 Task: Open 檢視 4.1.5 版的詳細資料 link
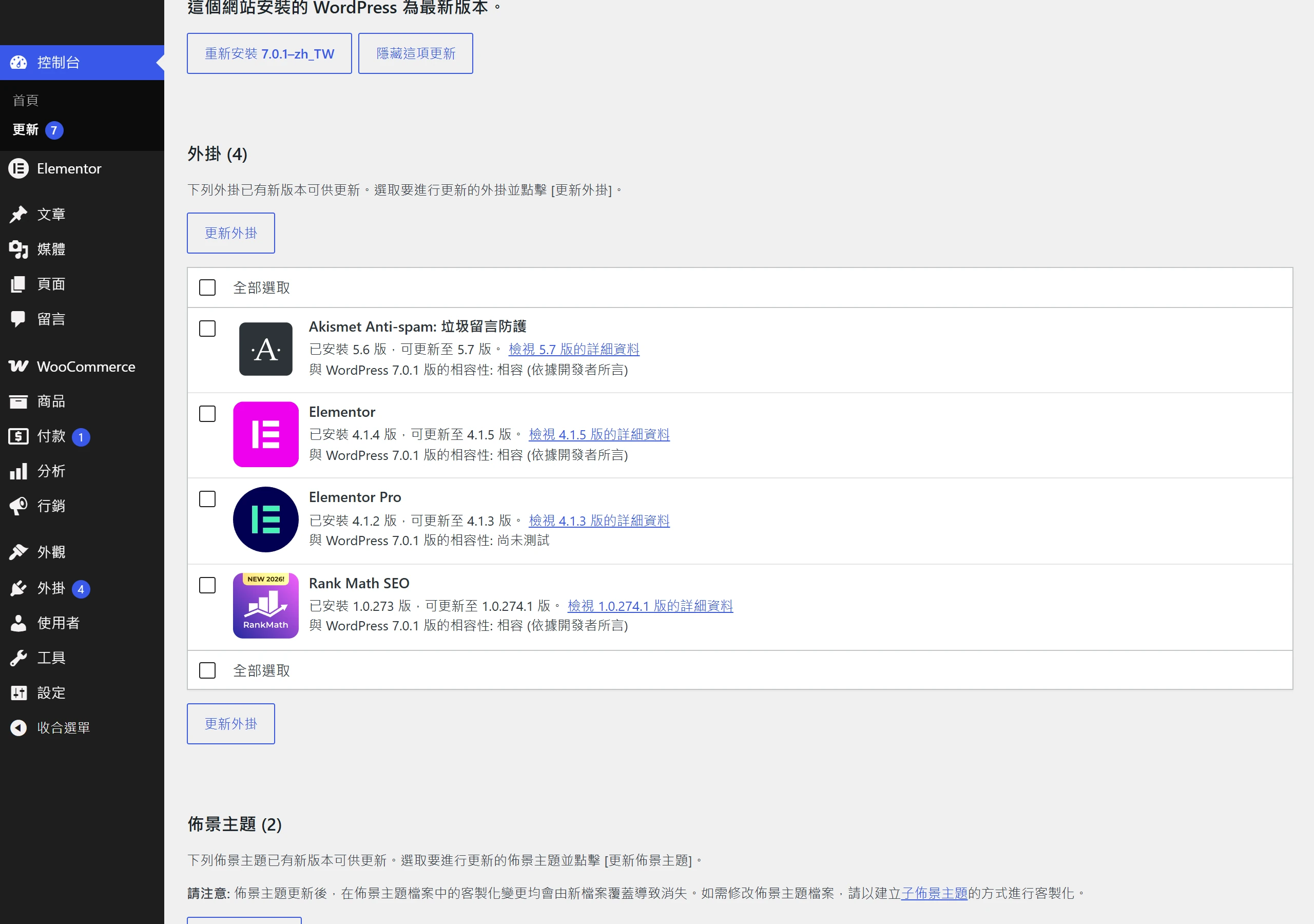599,434
